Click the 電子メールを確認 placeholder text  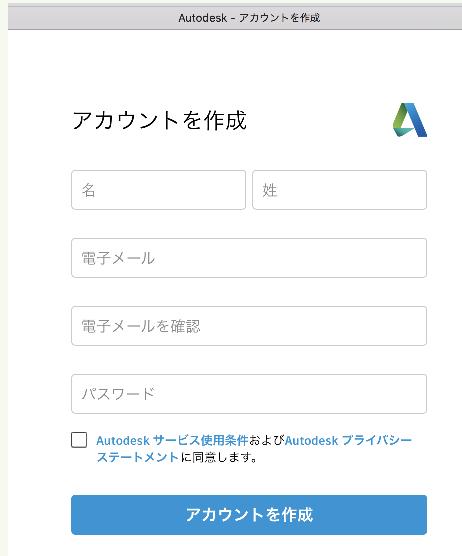click(141, 326)
